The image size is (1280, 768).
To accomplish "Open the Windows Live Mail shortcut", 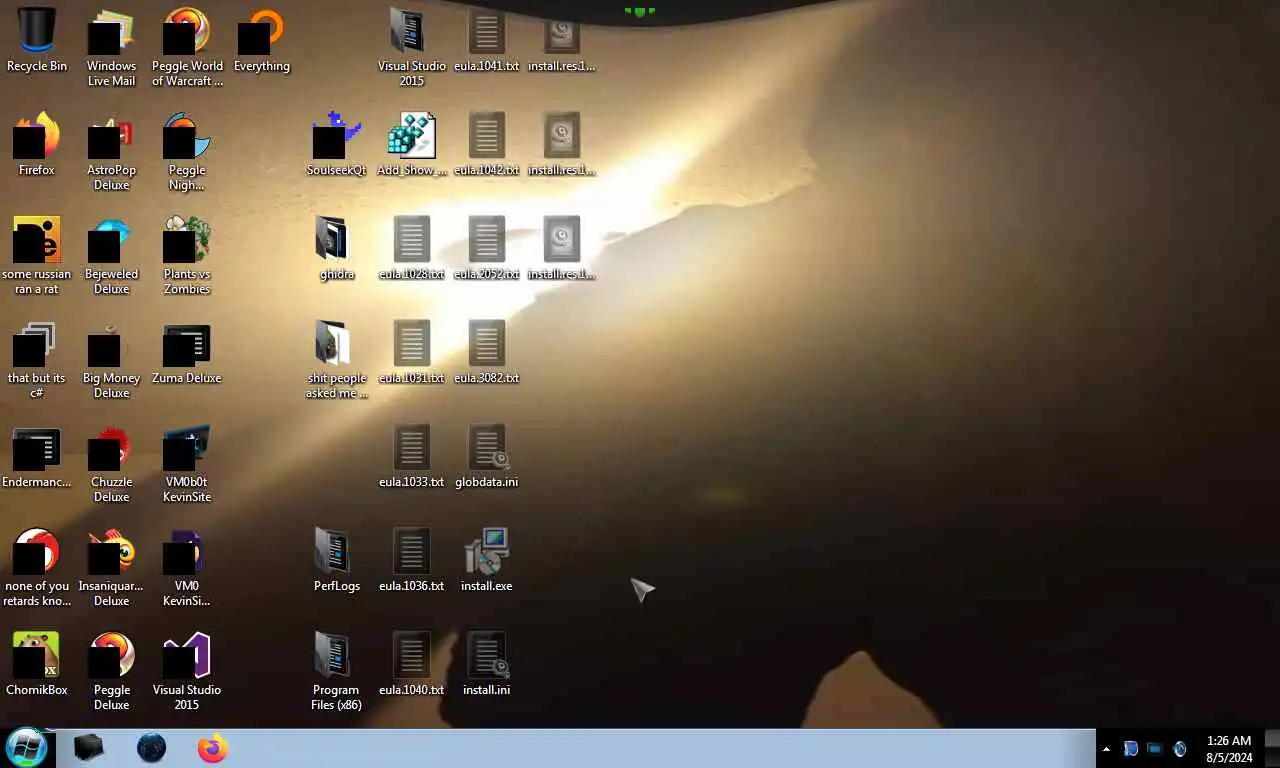I will (112, 47).
